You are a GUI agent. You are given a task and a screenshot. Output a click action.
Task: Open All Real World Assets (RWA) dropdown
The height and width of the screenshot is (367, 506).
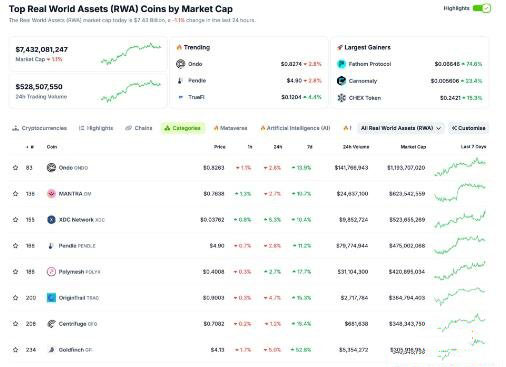pyautogui.click(x=400, y=128)
